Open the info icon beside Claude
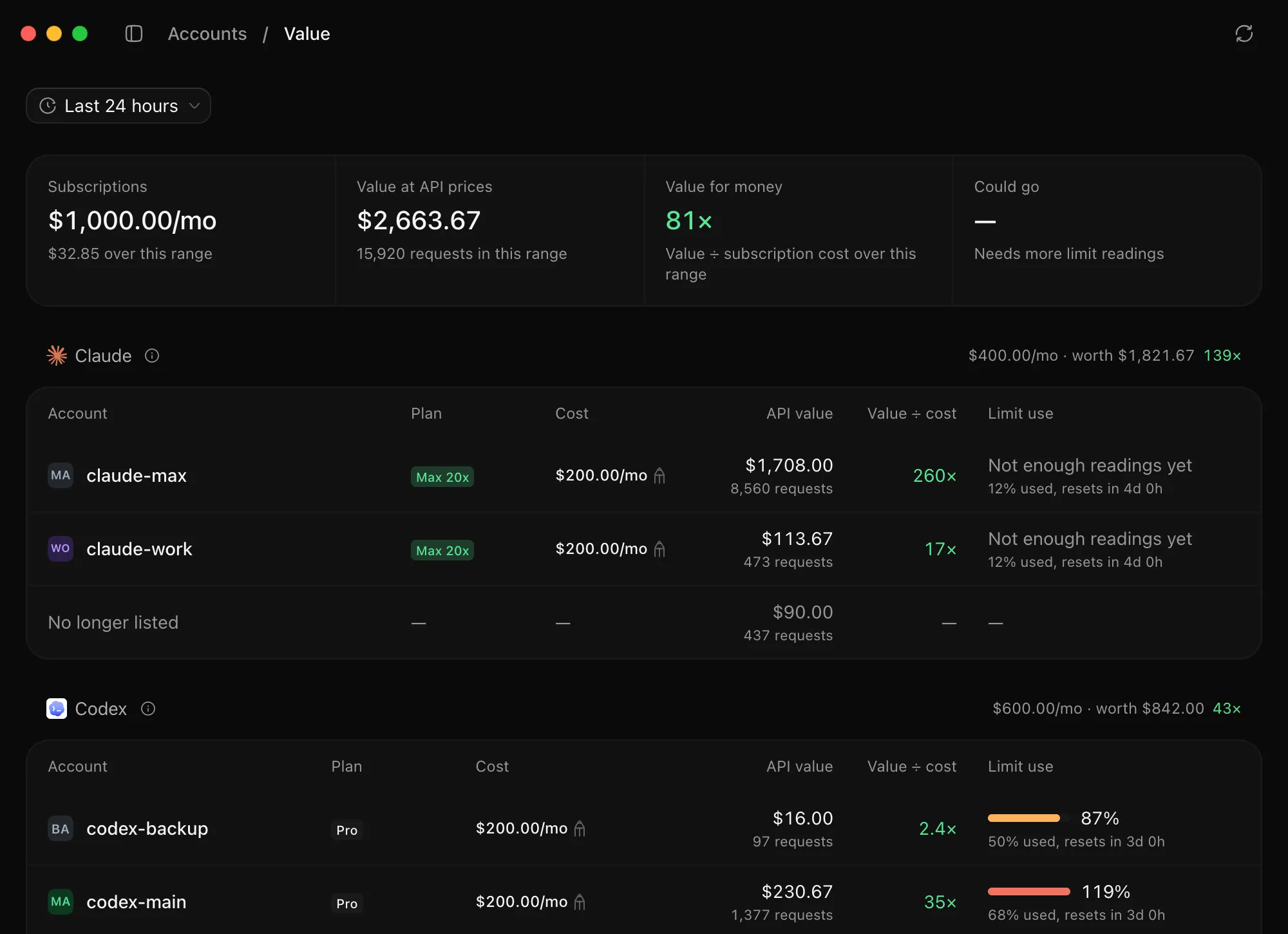The image size is (1288, 934). [152, 356]
